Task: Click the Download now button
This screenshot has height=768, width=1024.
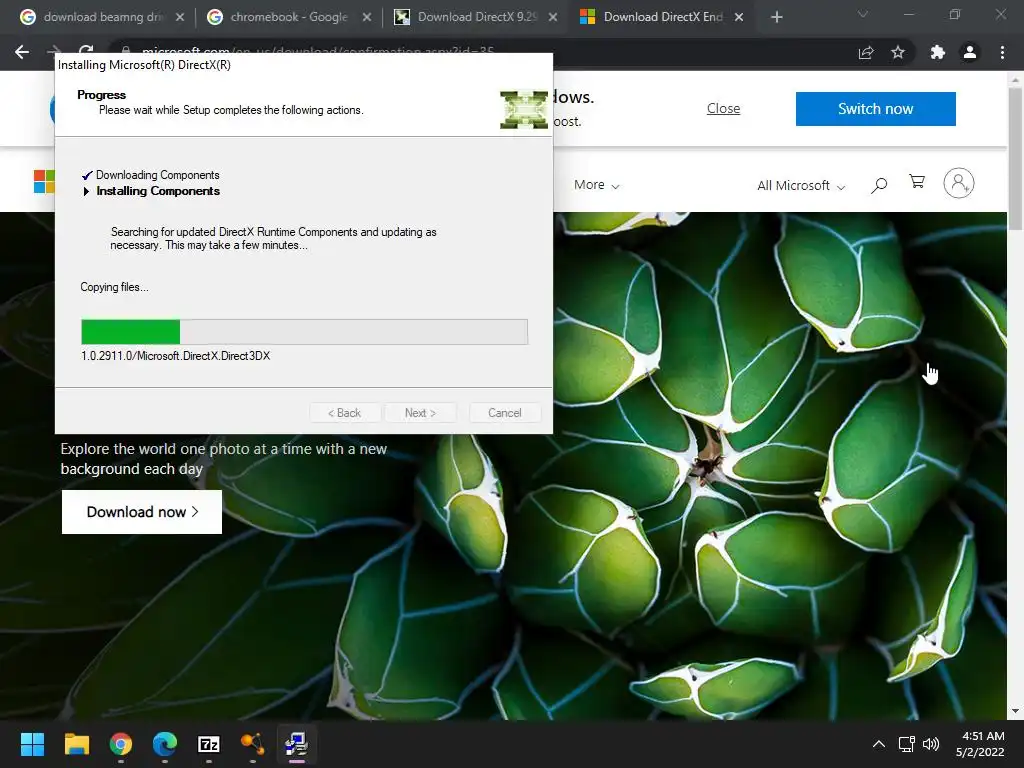Action: [x=142, y=512]
